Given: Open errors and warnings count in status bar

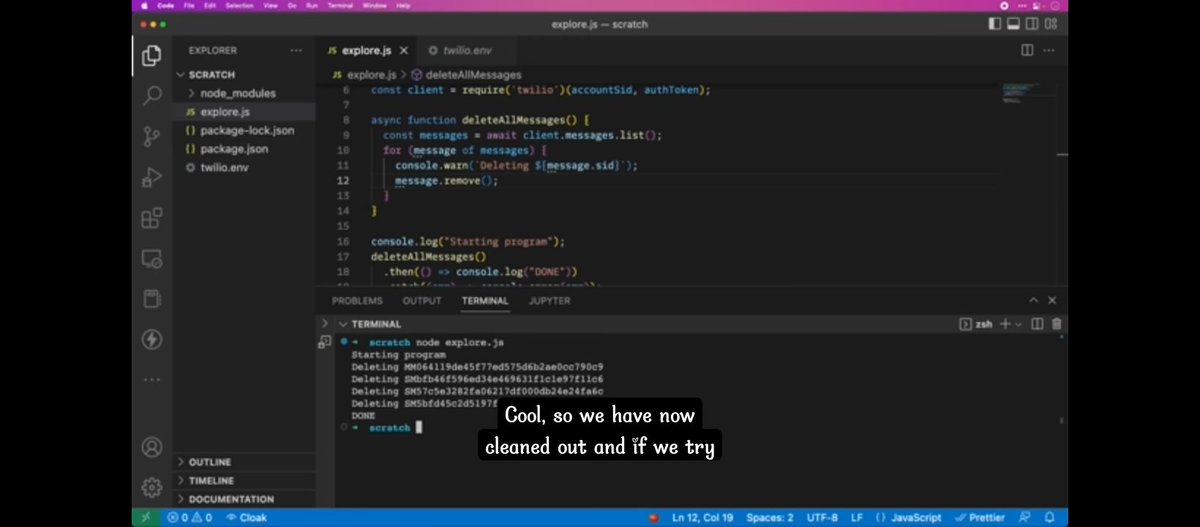Looking at the screenshot, I should tap(190, 518).
